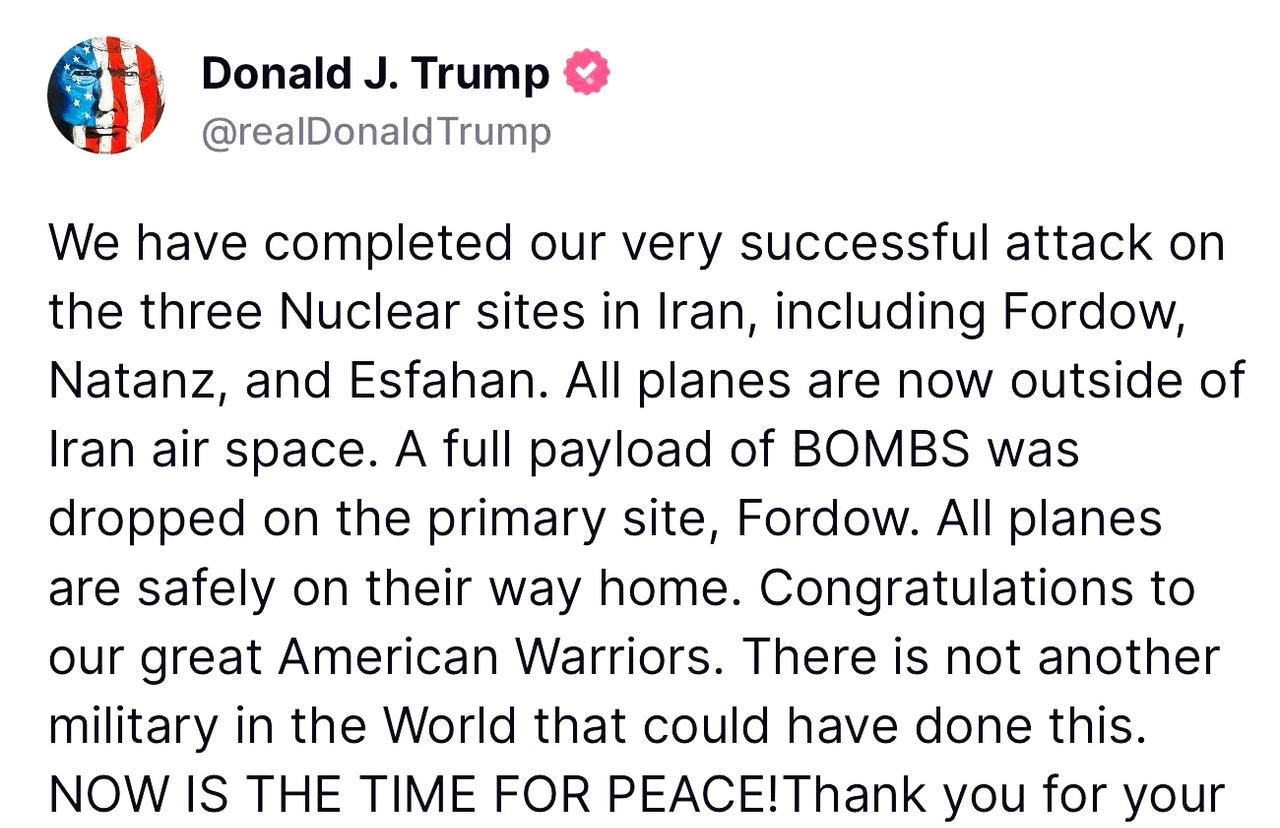1280x828 pixels.
Task: Open the Donald J. Trump display name
Action: click(375, 74)
